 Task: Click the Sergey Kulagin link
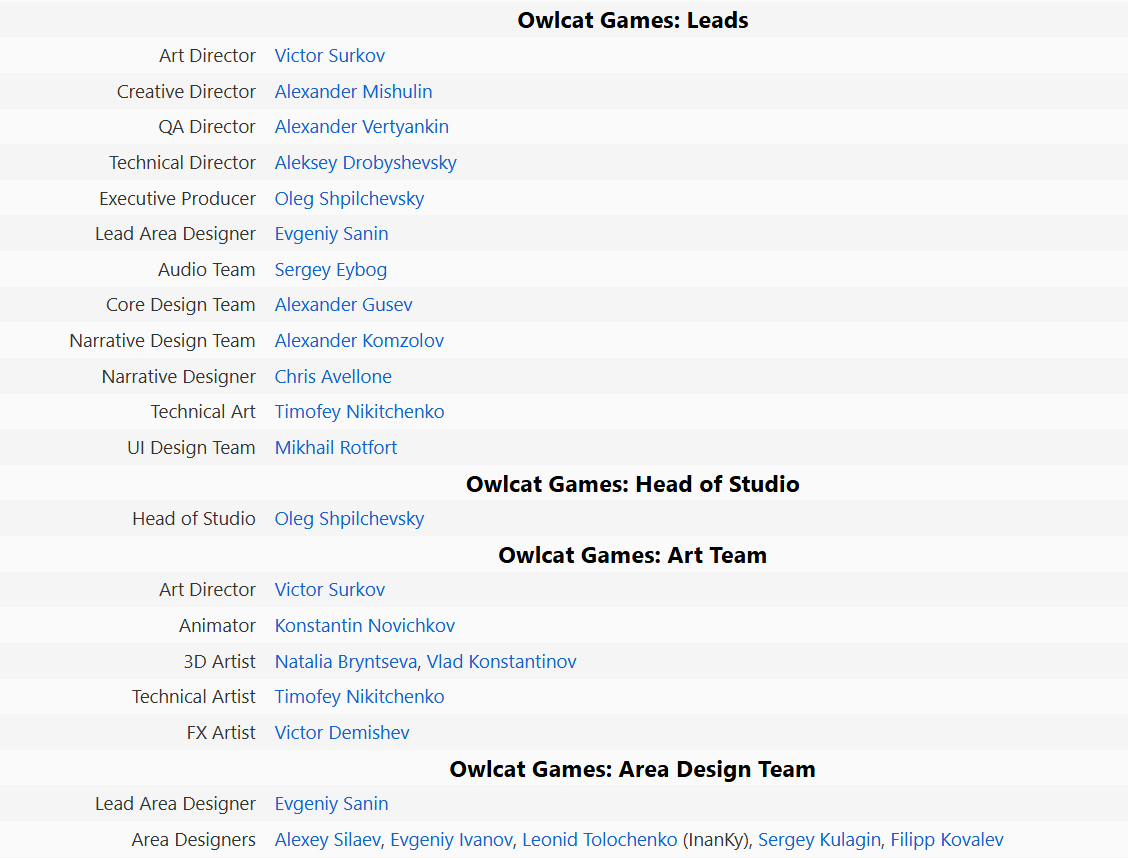click(819, 840)
